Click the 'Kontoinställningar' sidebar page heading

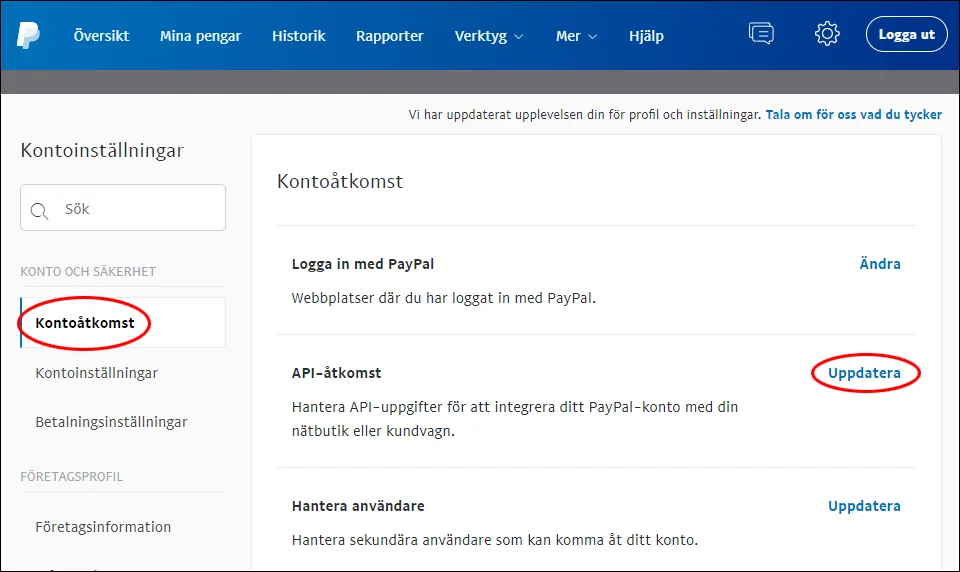(102, 151)
